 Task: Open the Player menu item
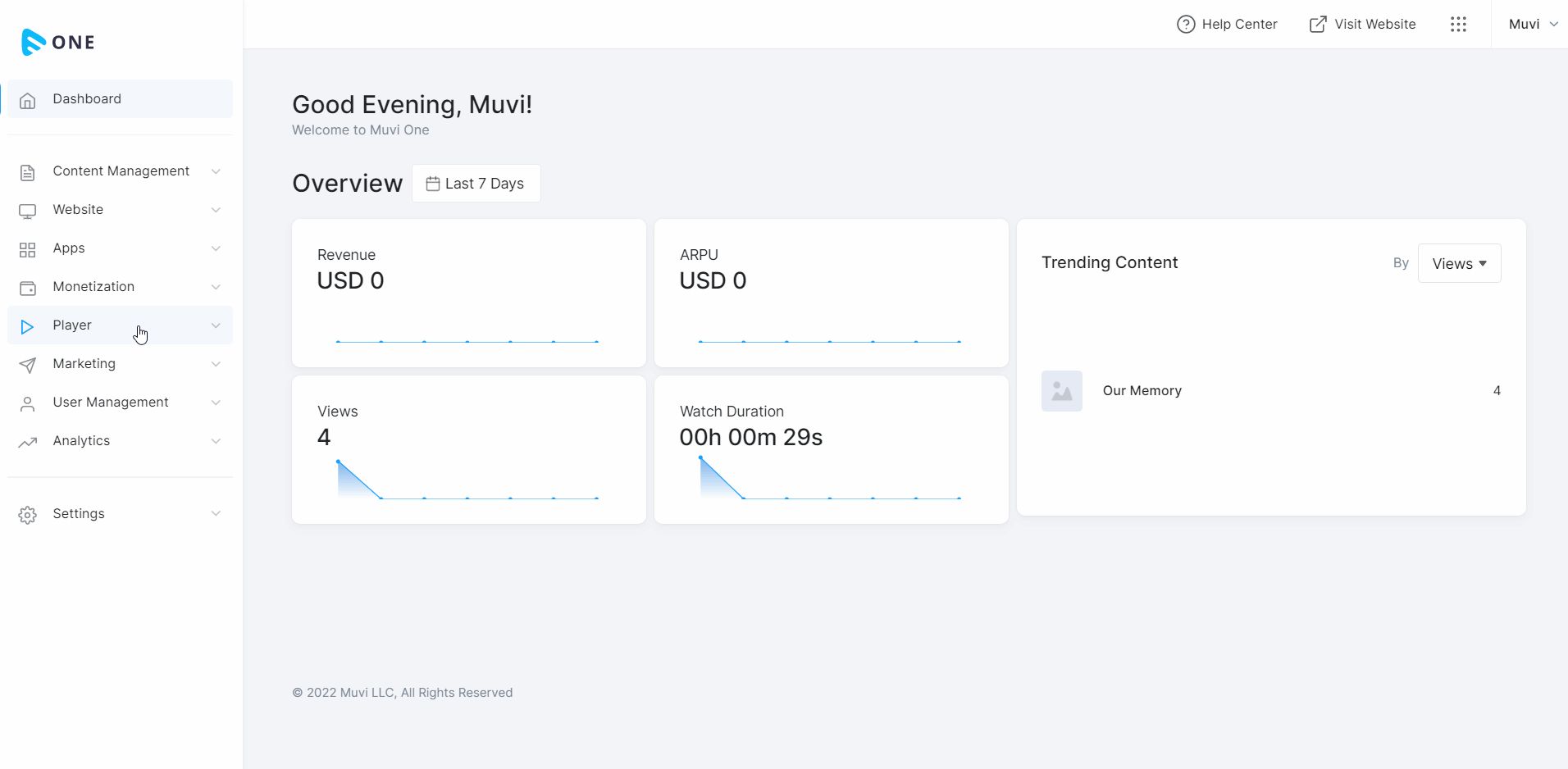pyautogui.click(x=72, y=325)
